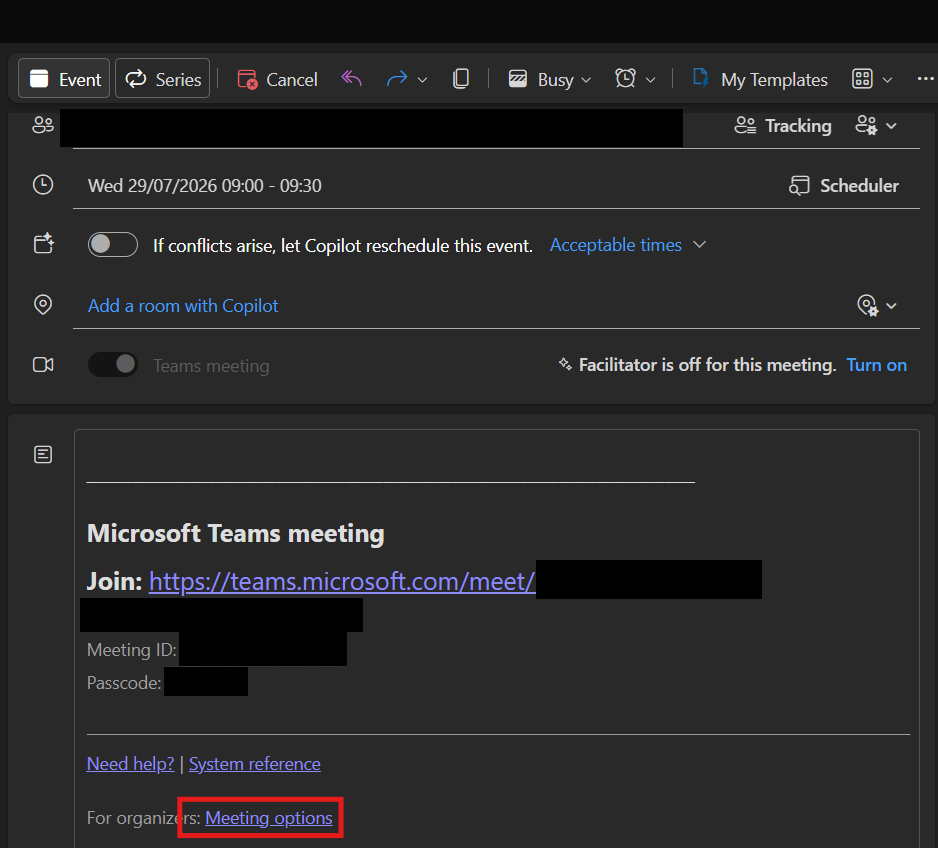
Task: Open the Teams join meeting link
Action: click(x=342, y=581)
